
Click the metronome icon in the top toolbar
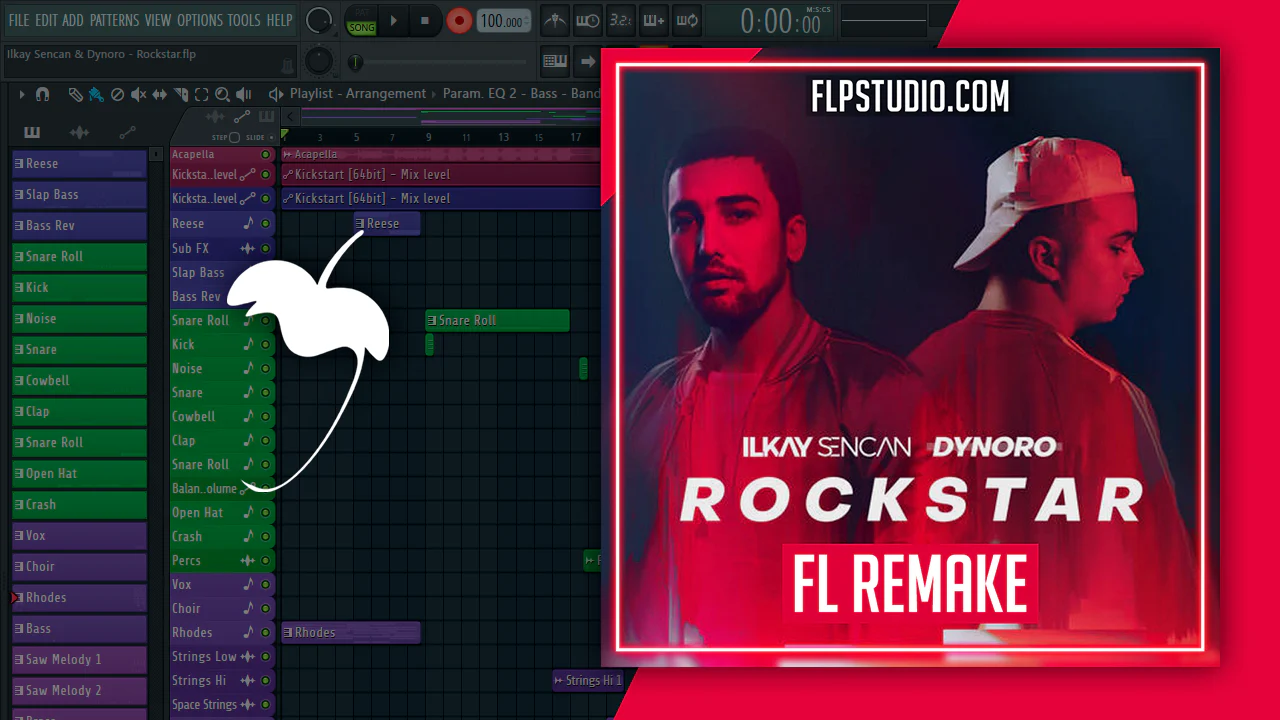click(x=556, y=20)
